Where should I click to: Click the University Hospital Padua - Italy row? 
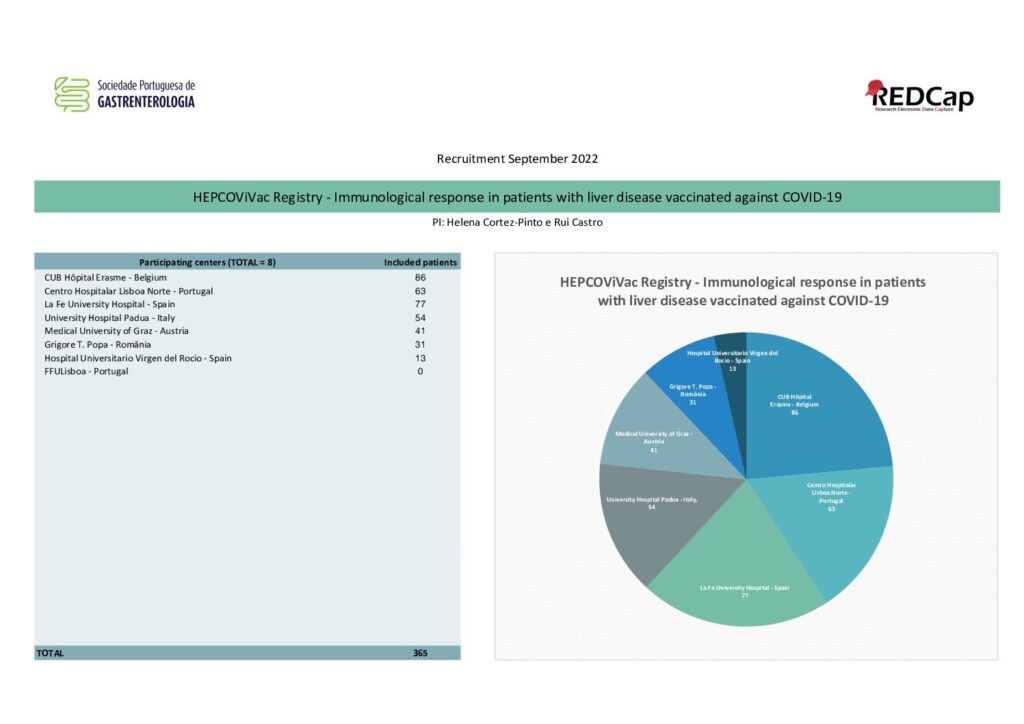tap(248, 318)
